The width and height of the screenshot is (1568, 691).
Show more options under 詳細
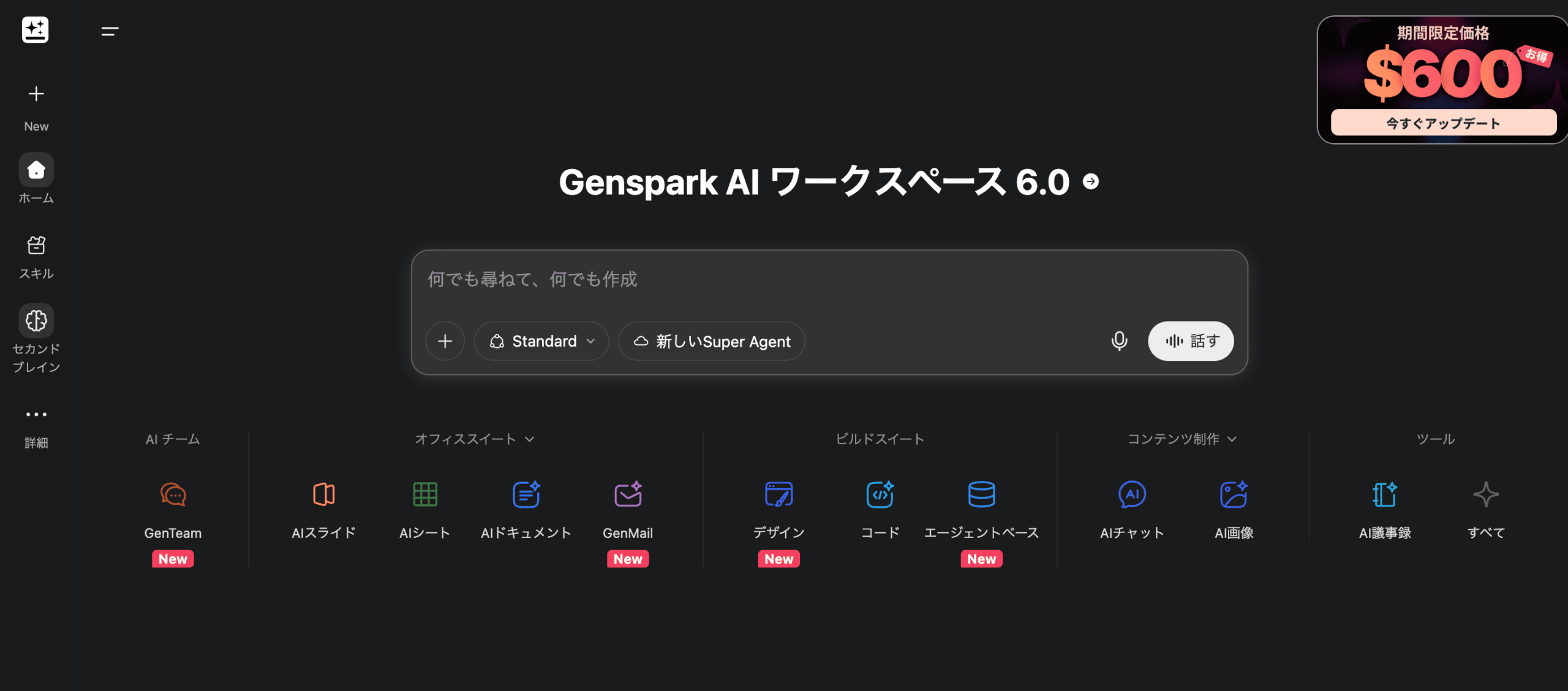(36, 428)
